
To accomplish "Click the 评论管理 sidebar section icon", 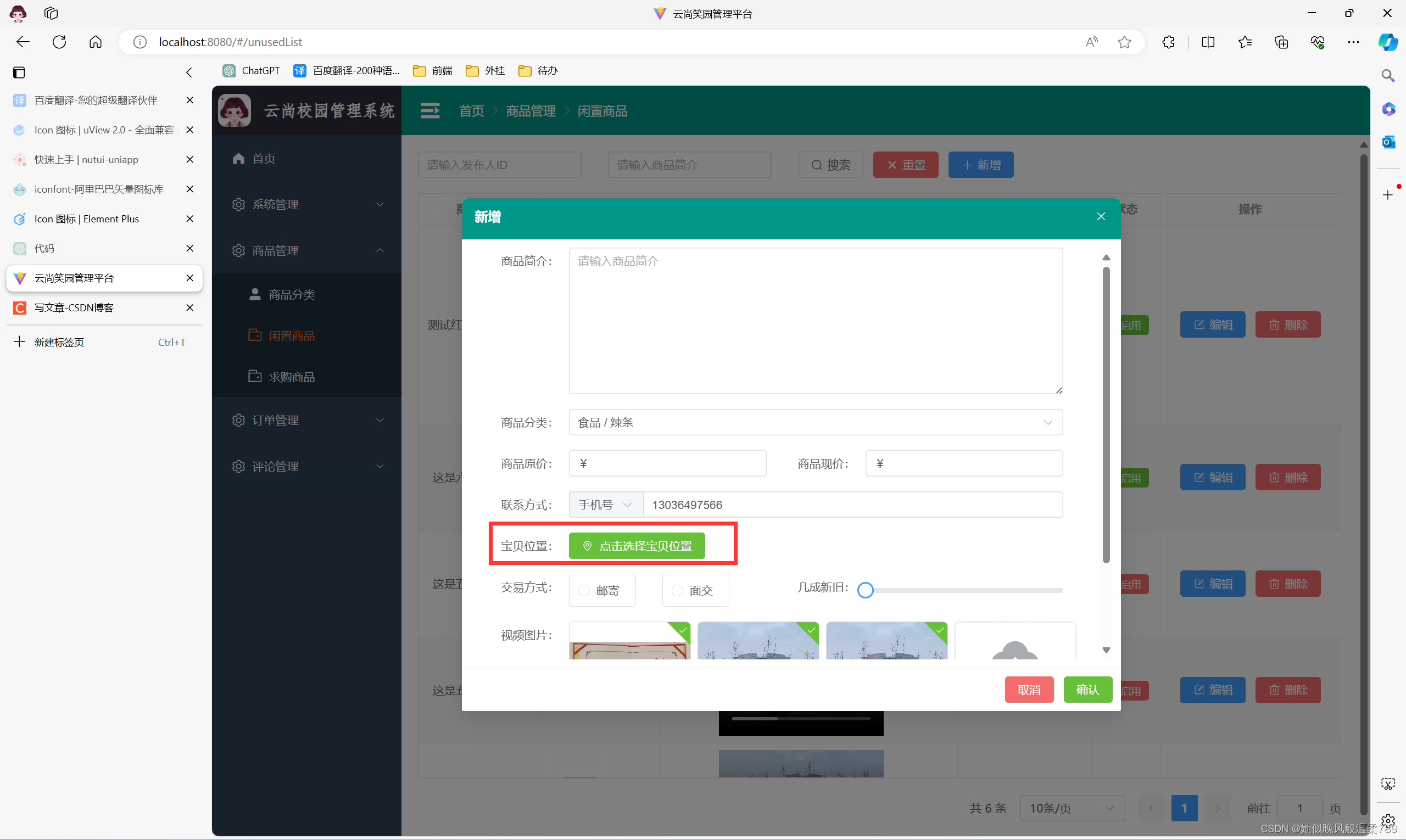I will tap(239, 466).
